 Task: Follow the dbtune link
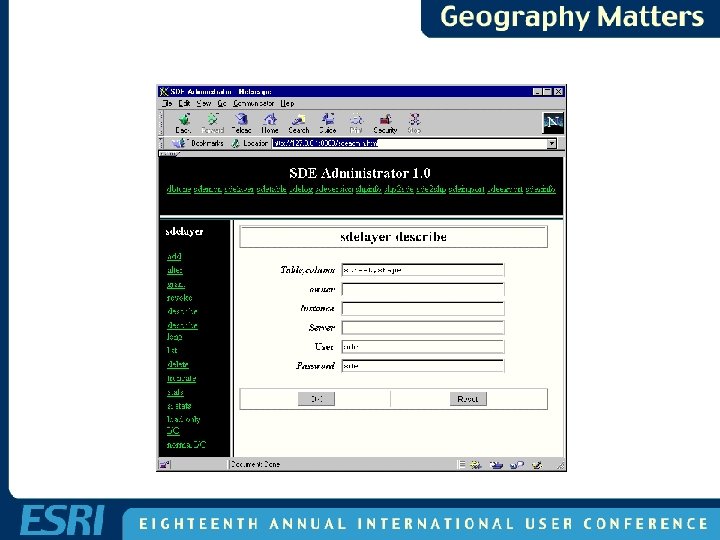coord(179,189)
